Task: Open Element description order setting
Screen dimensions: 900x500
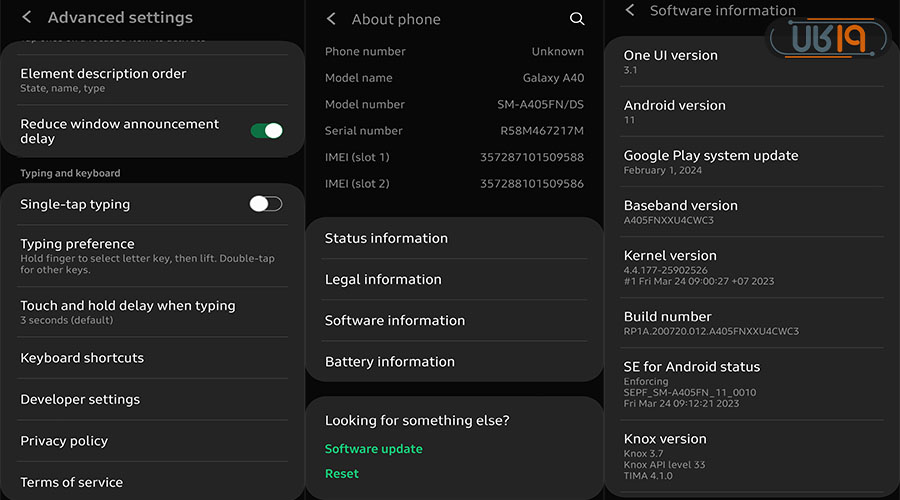Action: 152,80
